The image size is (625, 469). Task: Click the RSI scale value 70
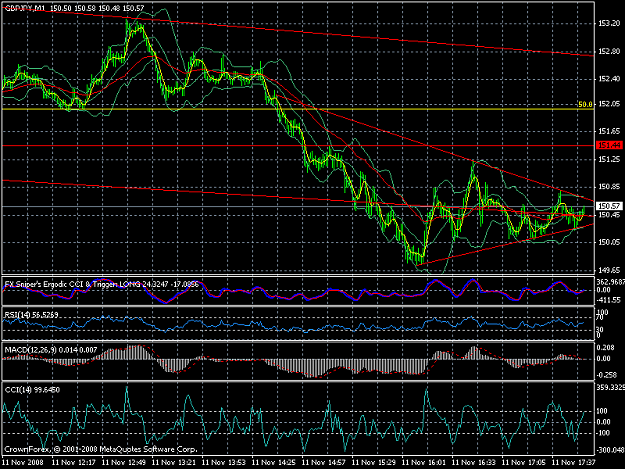[x=601, y=318]
